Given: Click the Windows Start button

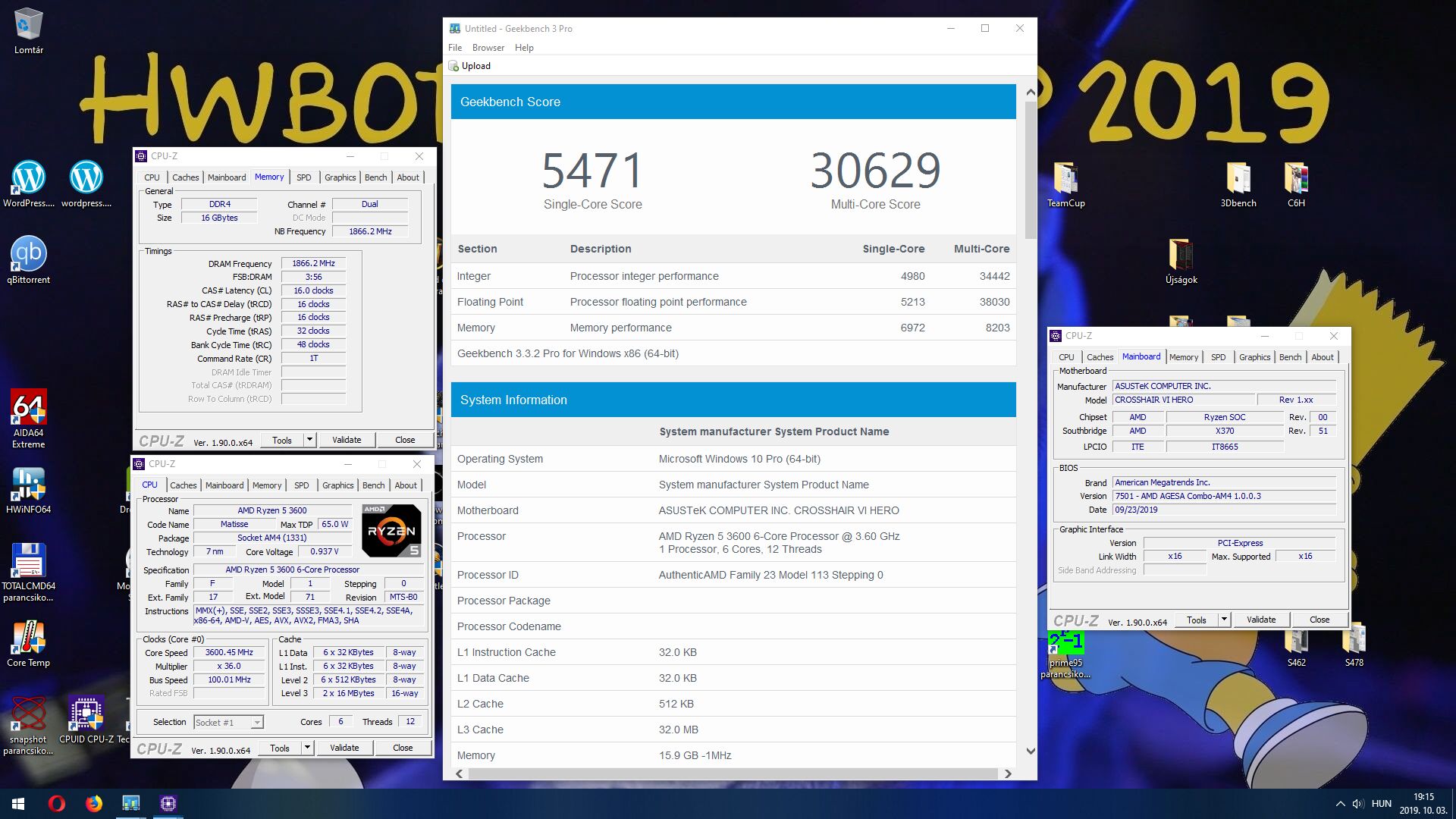Looking at the screenshot, I should (x=18, y=804).
